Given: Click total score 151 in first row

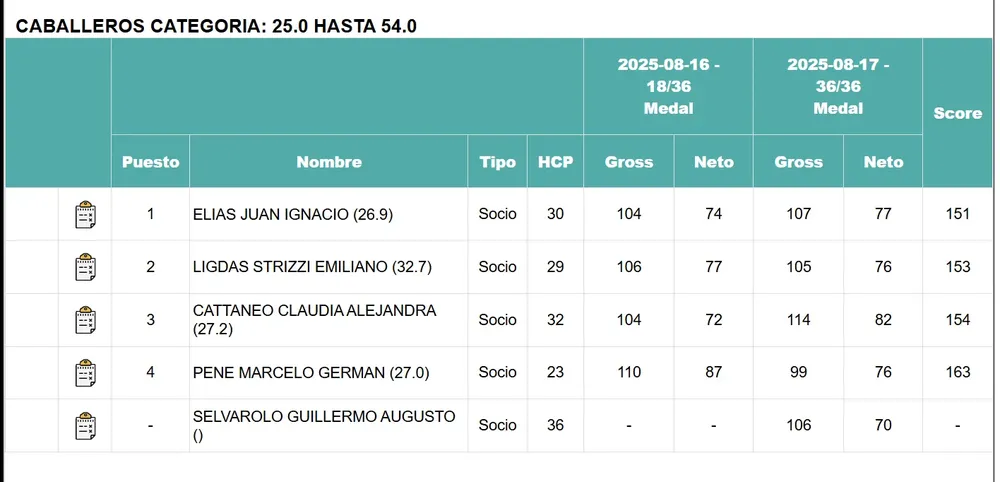Looking at the screenshot, I should (x=957, y=215).
